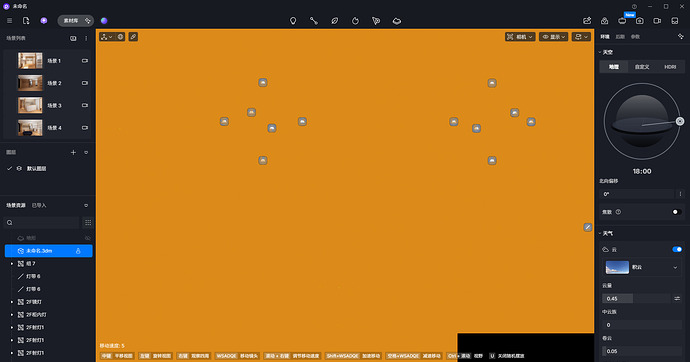690x362 pixels.
Task: Collapse the 天空 sky section
Action: pyautogui.click(x=600, y=52)
